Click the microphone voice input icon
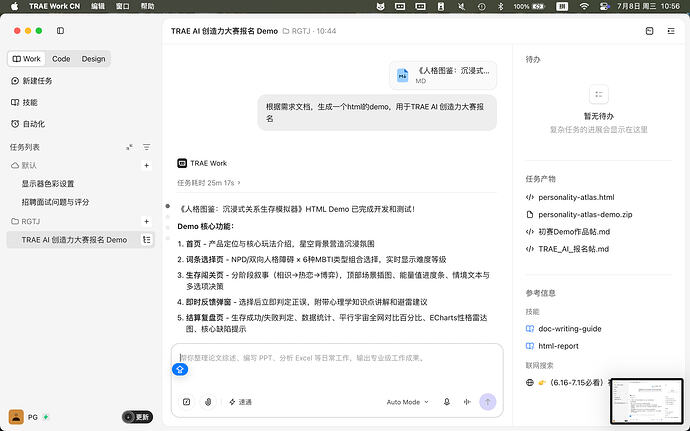This screenshot has width=690, height=431. [447, 402]
